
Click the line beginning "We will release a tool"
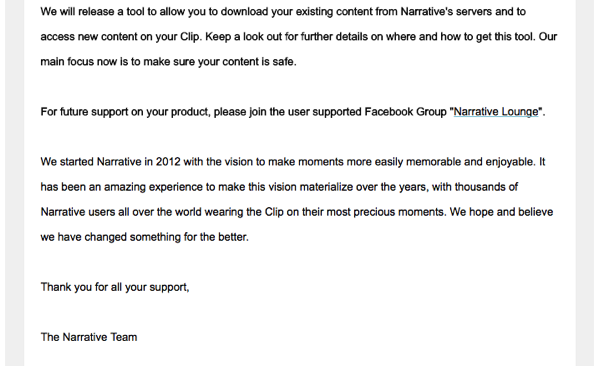[x=283, y=12]
